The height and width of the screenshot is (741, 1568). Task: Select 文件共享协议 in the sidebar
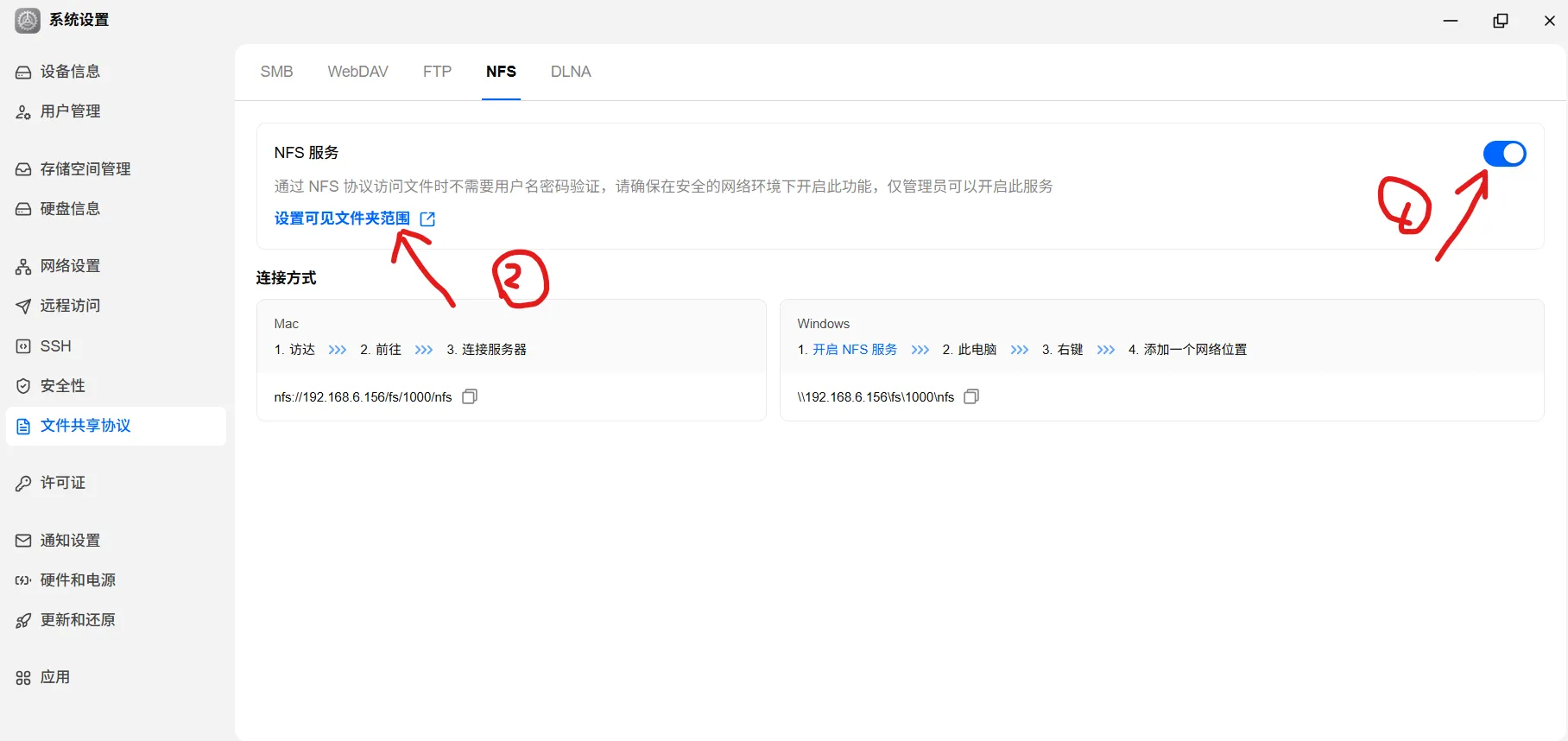pos(116,426)
